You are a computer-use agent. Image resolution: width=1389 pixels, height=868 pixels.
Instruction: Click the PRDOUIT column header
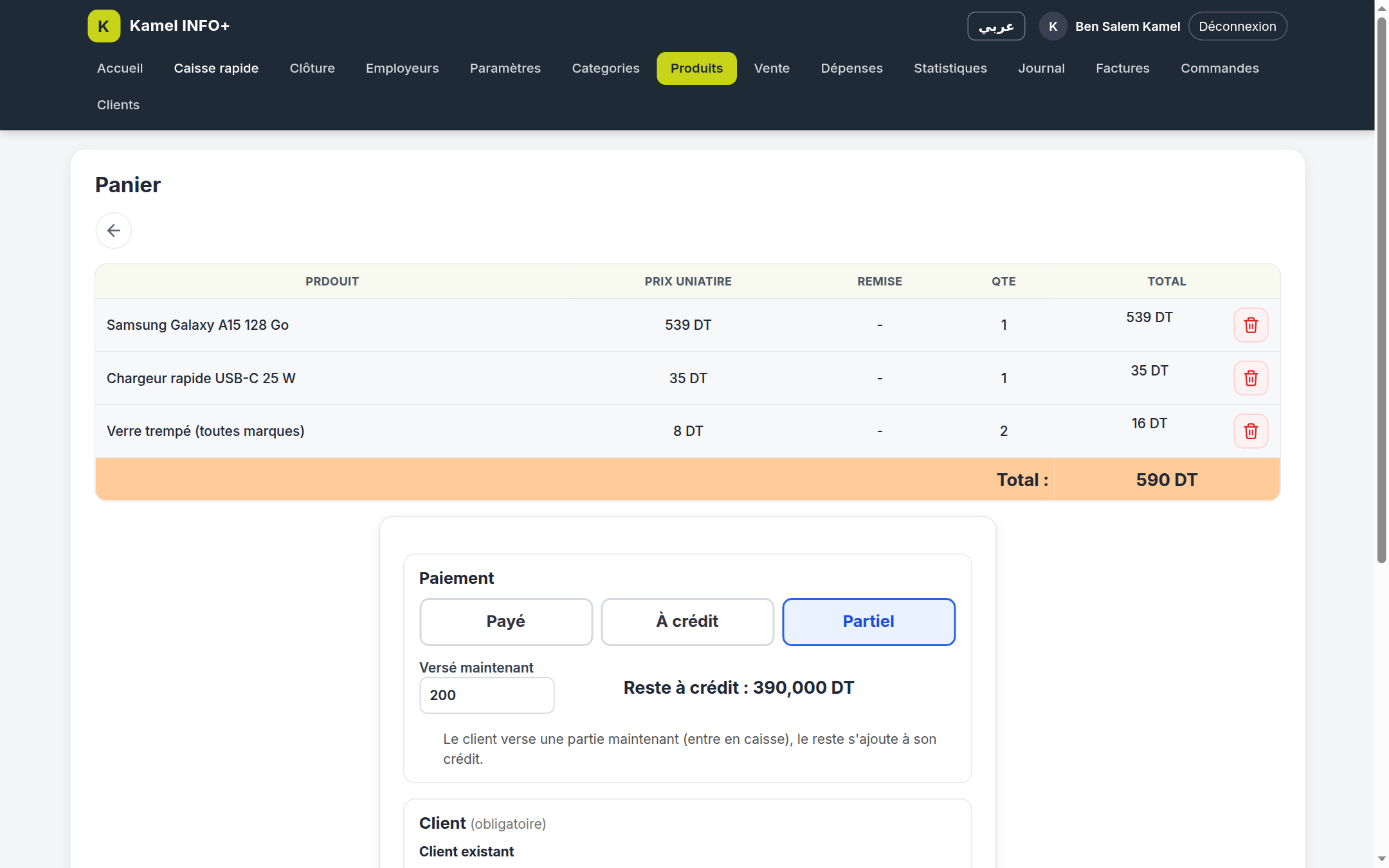tap(332, 281)
